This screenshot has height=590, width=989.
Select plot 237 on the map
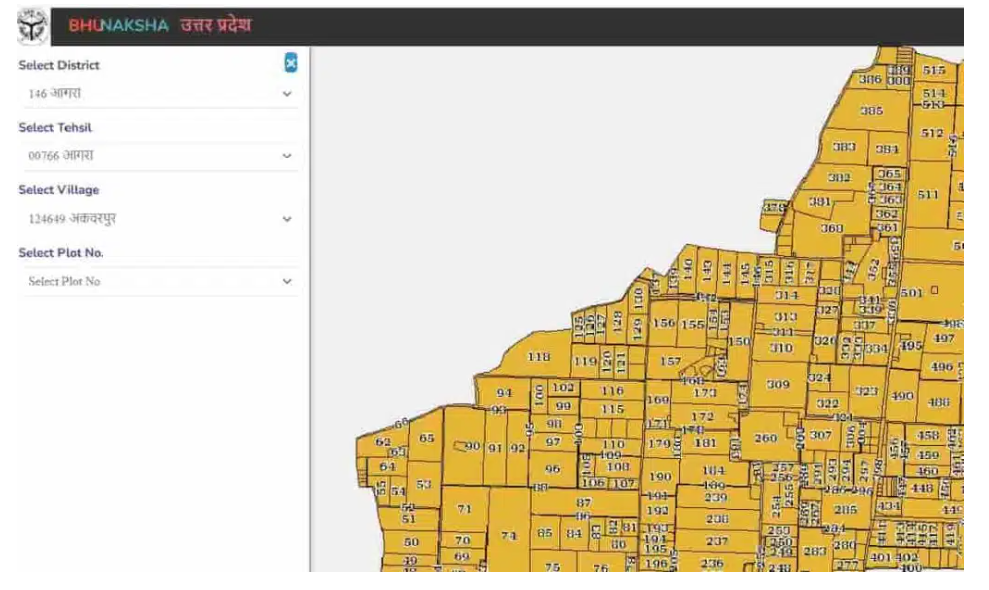pos(716,541)
